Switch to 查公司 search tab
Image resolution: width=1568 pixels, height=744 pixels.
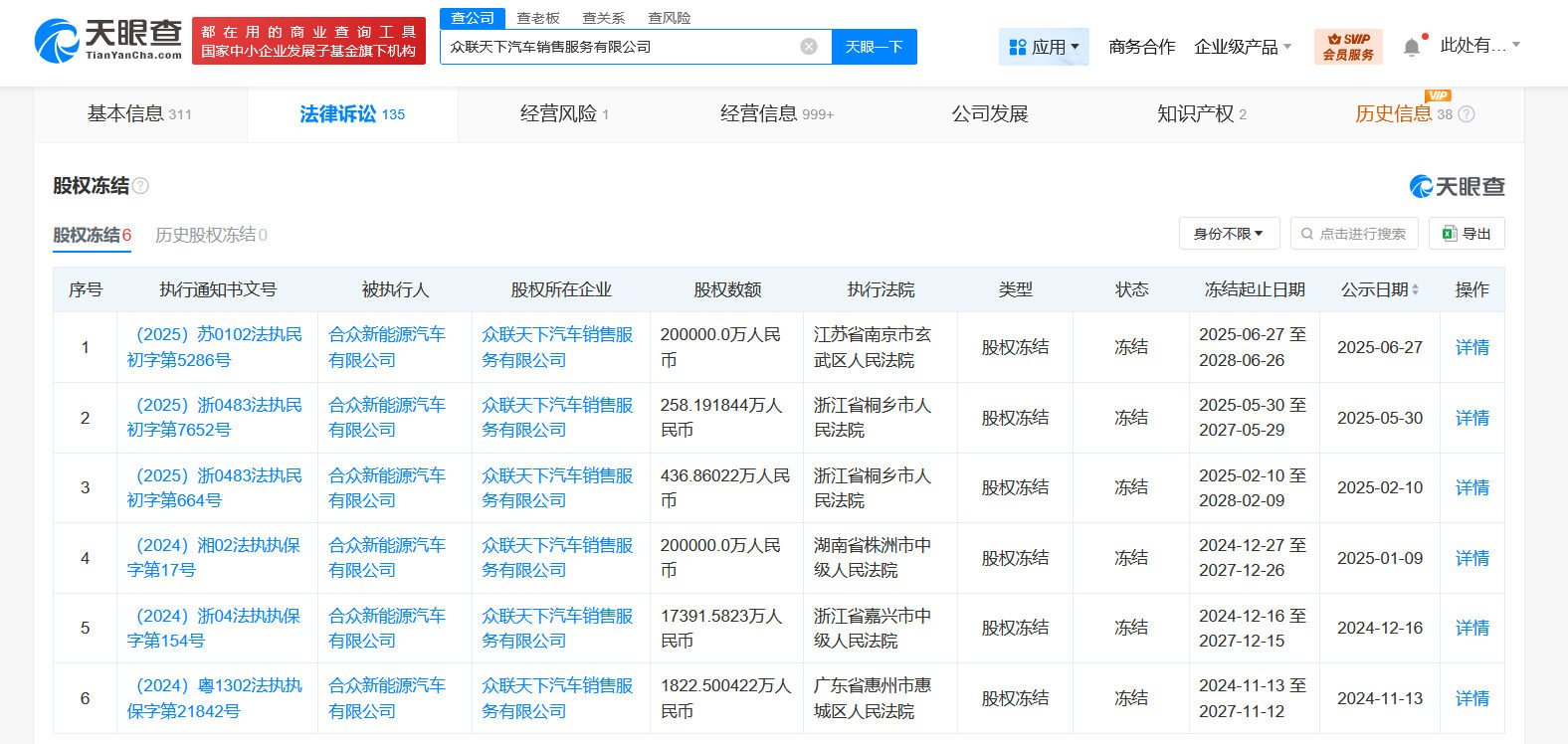(x=473, y=18)
